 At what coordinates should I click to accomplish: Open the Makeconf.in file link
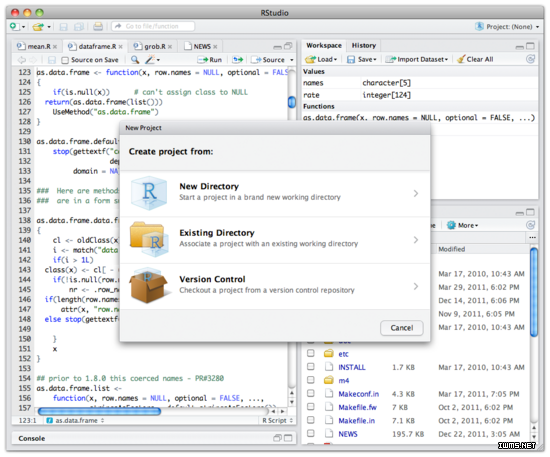358,394
